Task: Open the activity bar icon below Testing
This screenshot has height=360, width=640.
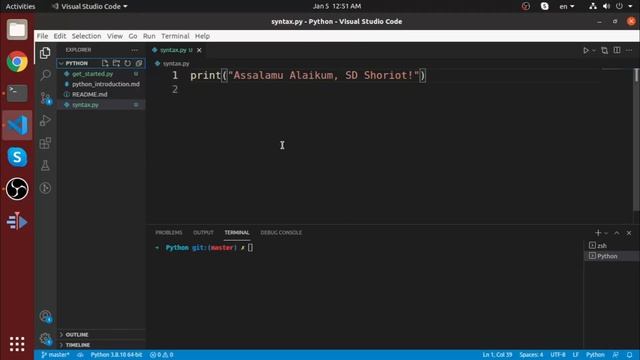Action: point(45,188)
